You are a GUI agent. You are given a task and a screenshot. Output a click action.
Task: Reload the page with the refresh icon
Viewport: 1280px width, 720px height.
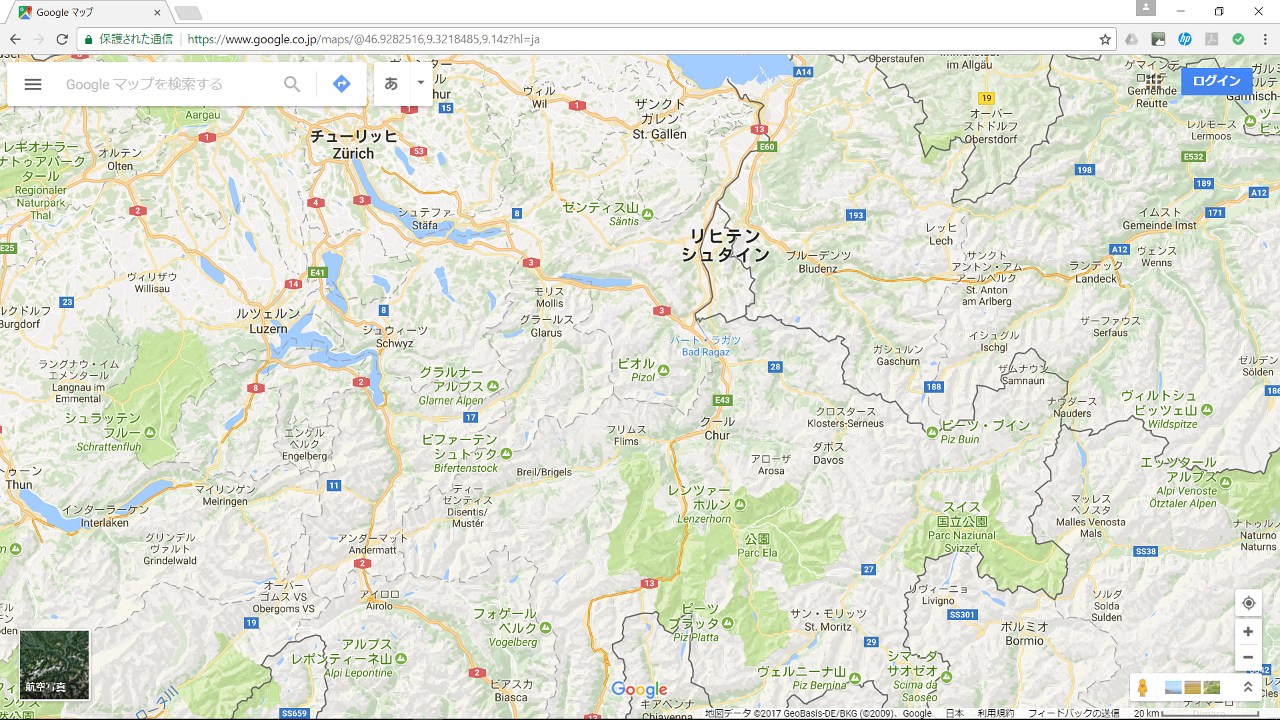(x=62, y=39)
